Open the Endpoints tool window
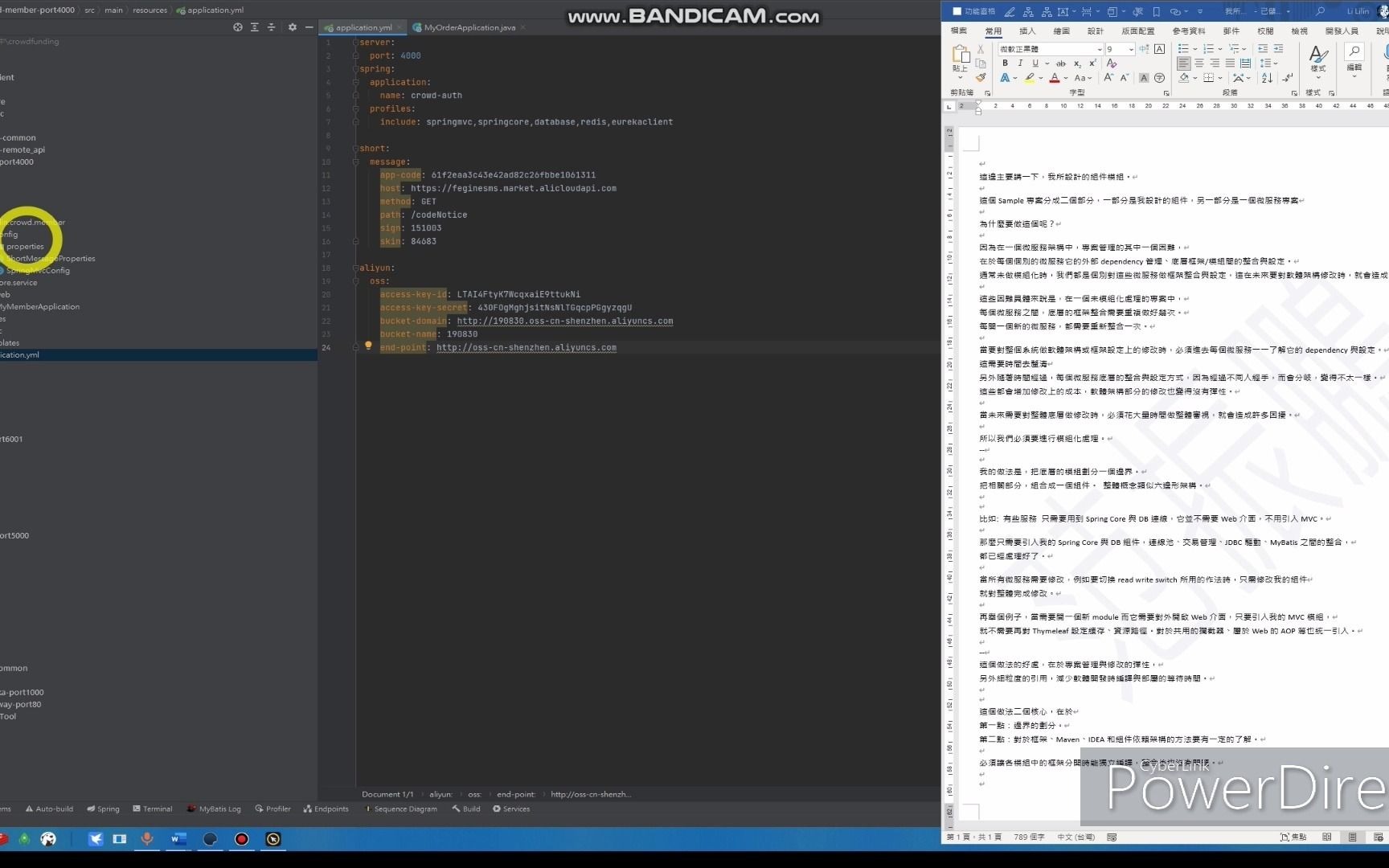This screenshot has height=868, width=1389. pos(326,809)
